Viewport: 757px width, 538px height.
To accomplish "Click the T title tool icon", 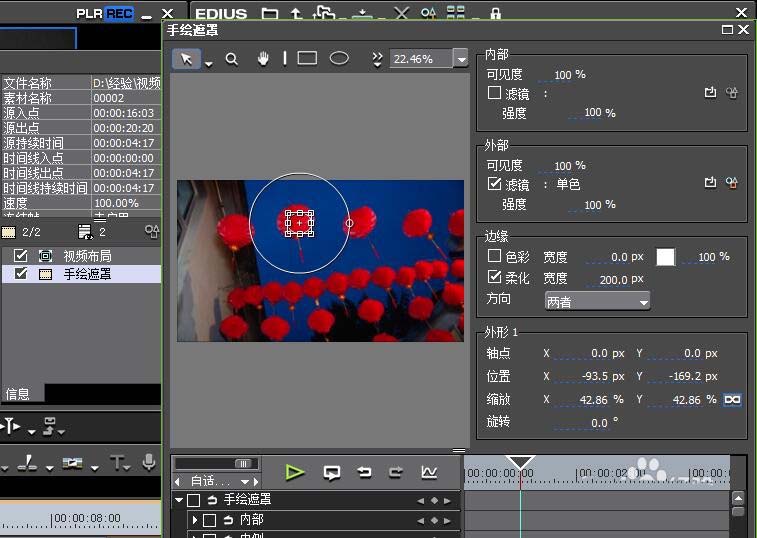I will (x=117, y=463).
